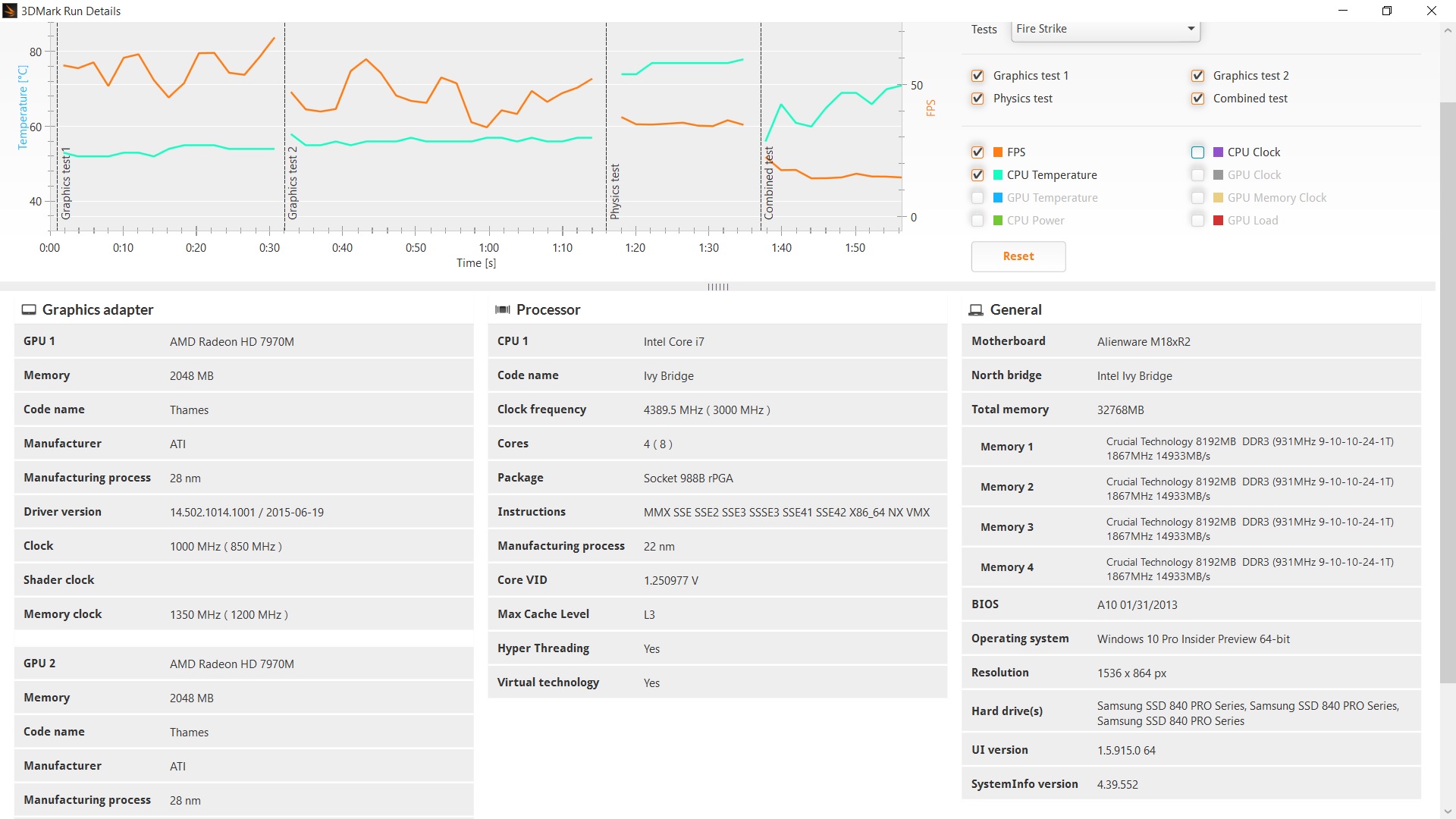Click the Core VID 1.250977 V value
Viewport: 1456px width, 819px height.
coord(670,581)
